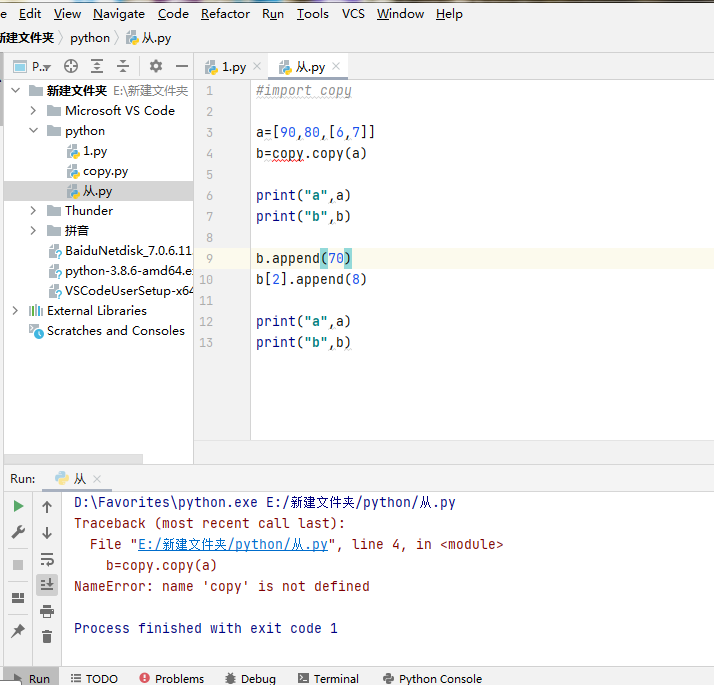Open run configuration wrench icon
The width and height of the screenshot is (714, 685).
pyautogui.click(x=18, y=532)
